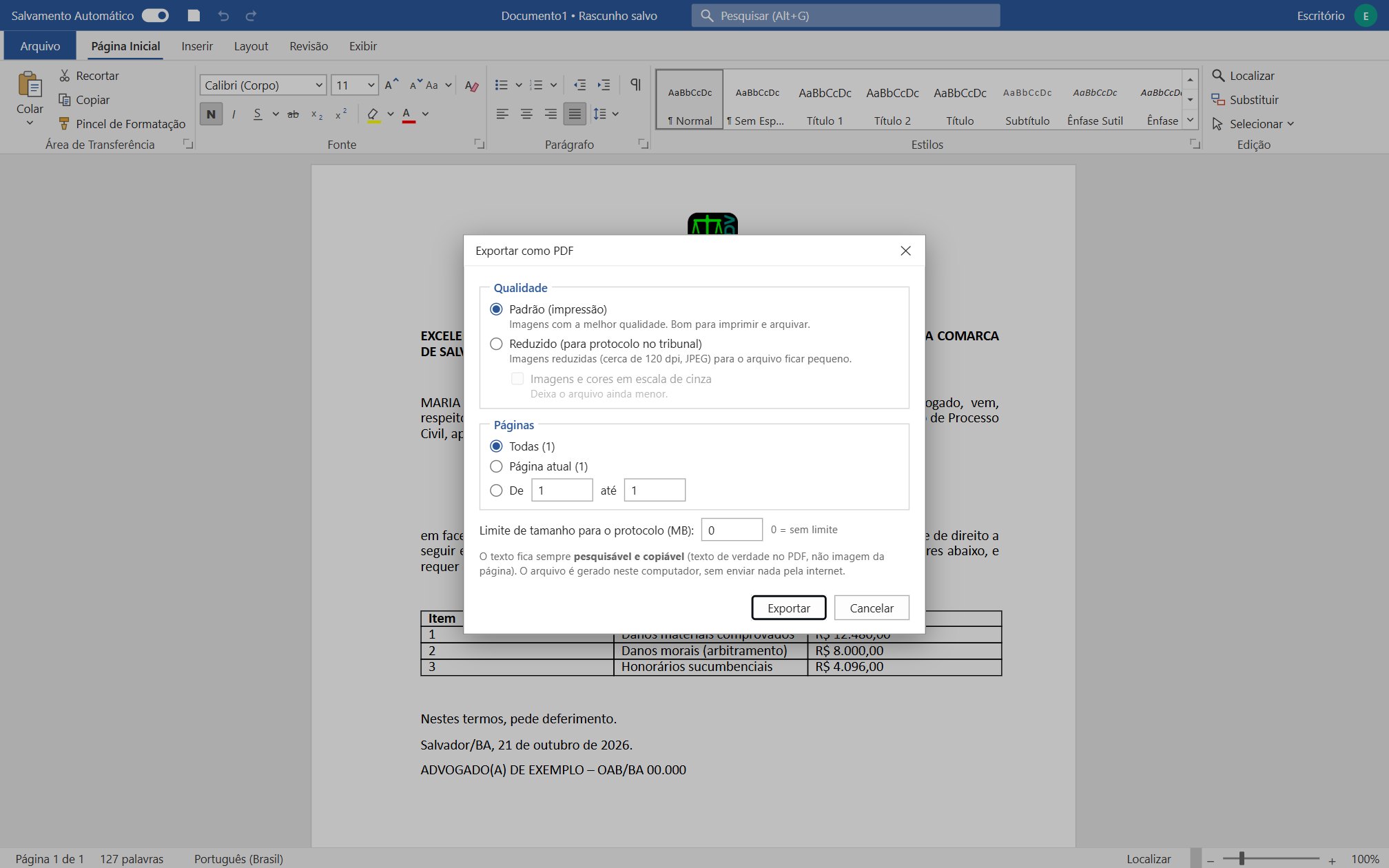
Task: Toggle bold formatting (N)
Action: click(211, 114)
